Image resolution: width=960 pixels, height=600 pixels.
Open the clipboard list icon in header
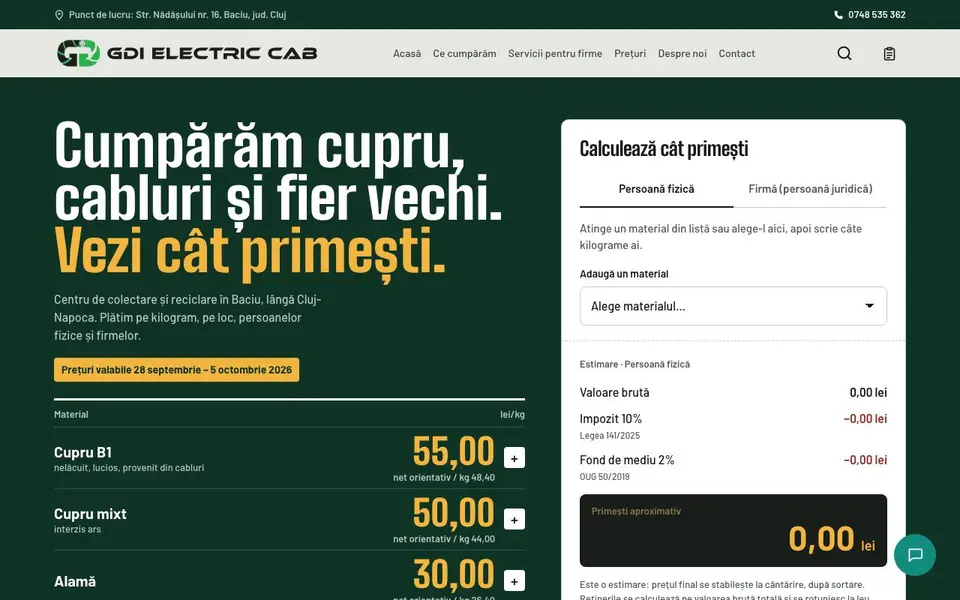tap(889, 54)
